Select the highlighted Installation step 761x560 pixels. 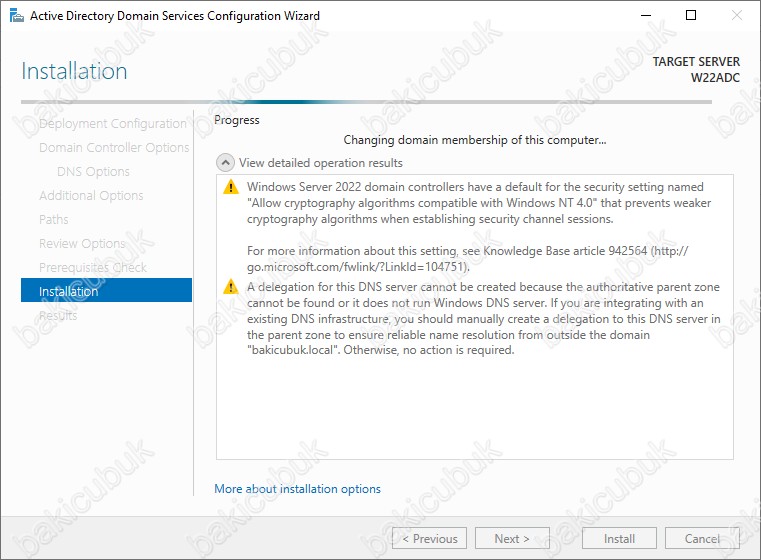coord(106,290)
